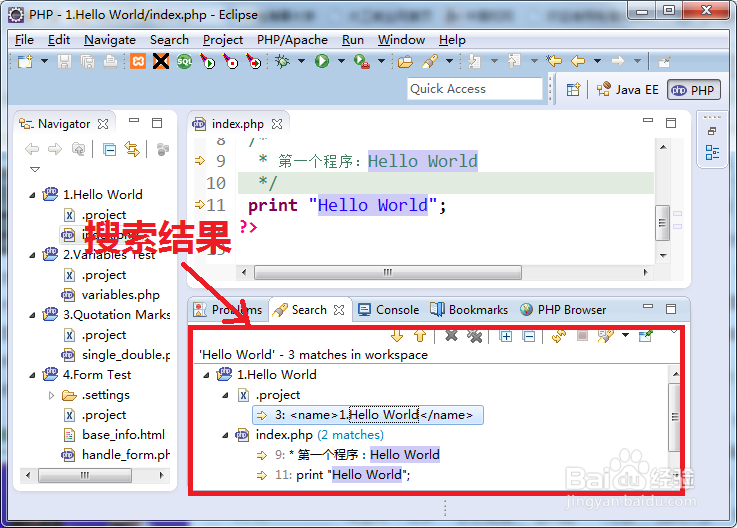The width and height of the screenshot is (737, 528).
Task: Open the Navigate menu
Action: [x=110, y=40]
